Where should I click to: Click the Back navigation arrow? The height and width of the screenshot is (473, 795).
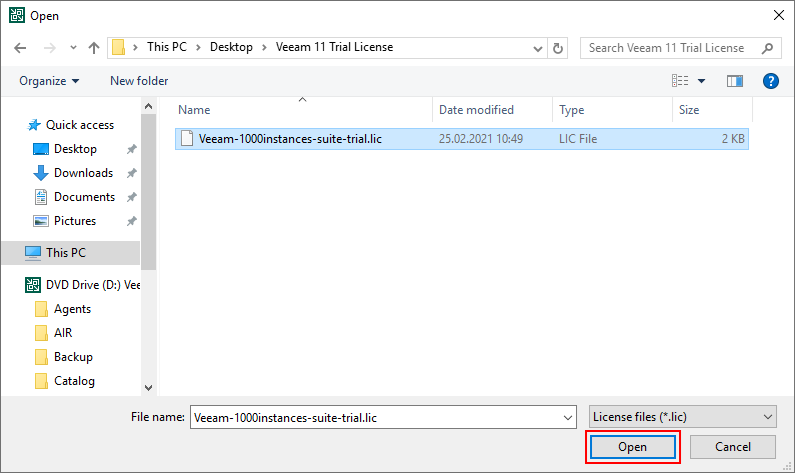[20, 48]
